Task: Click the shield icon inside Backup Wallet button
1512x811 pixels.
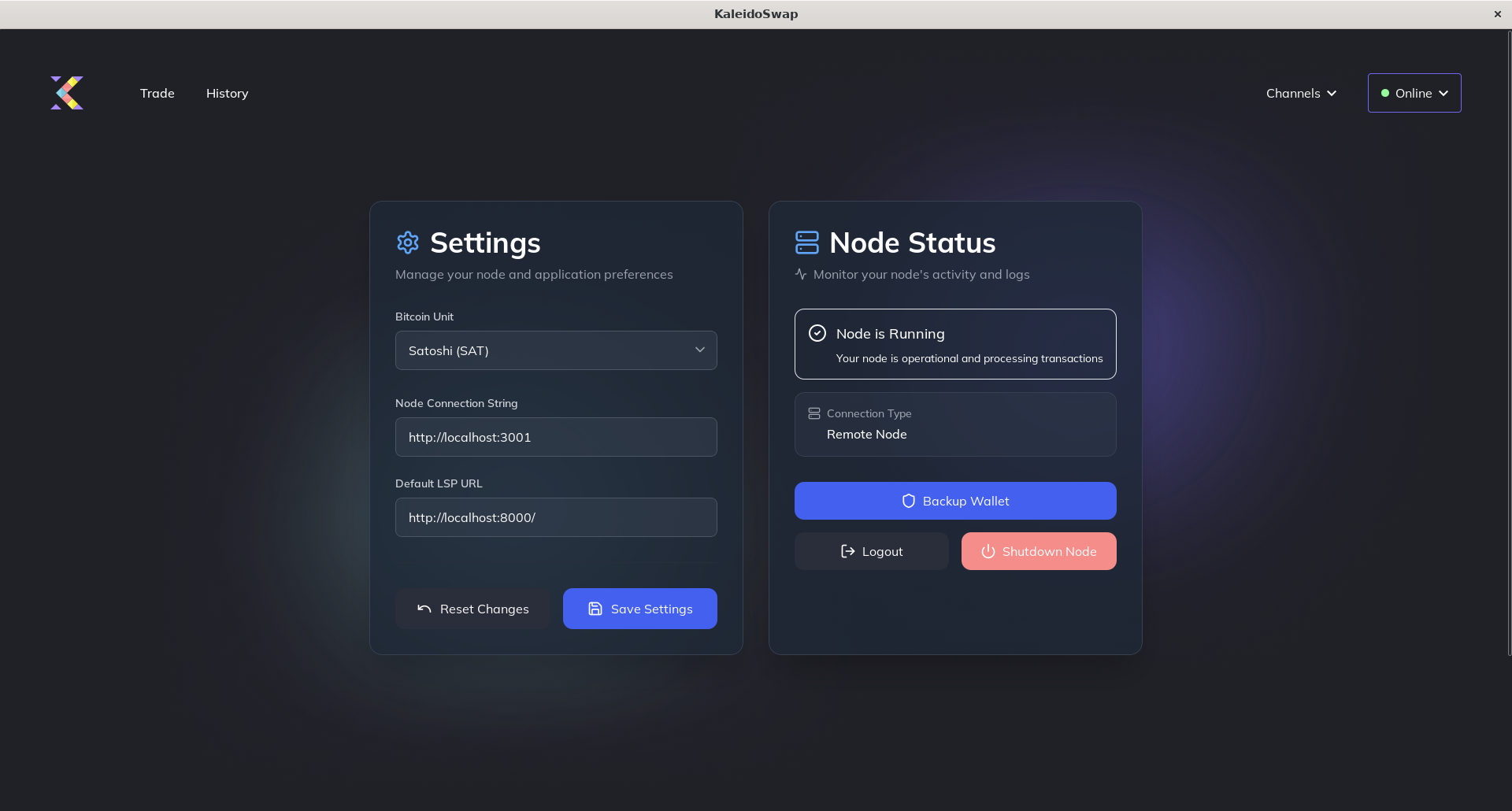Action: point(909,501)
